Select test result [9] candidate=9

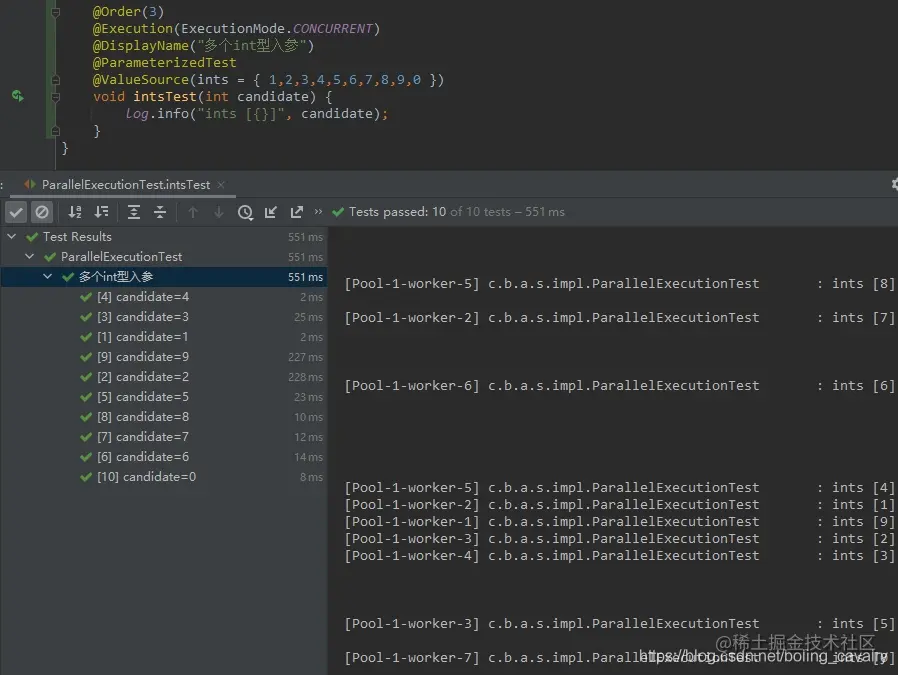[164, 357]
